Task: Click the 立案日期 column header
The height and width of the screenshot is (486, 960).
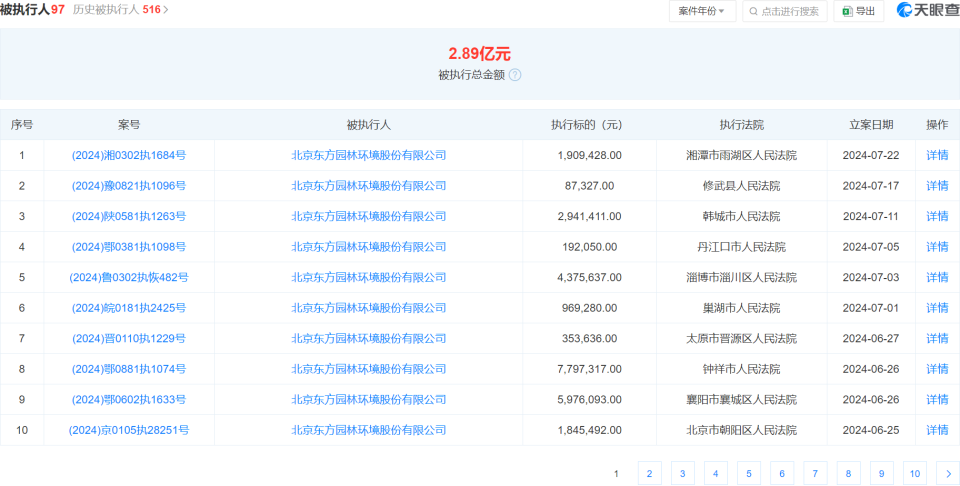Action: [871, 125]
